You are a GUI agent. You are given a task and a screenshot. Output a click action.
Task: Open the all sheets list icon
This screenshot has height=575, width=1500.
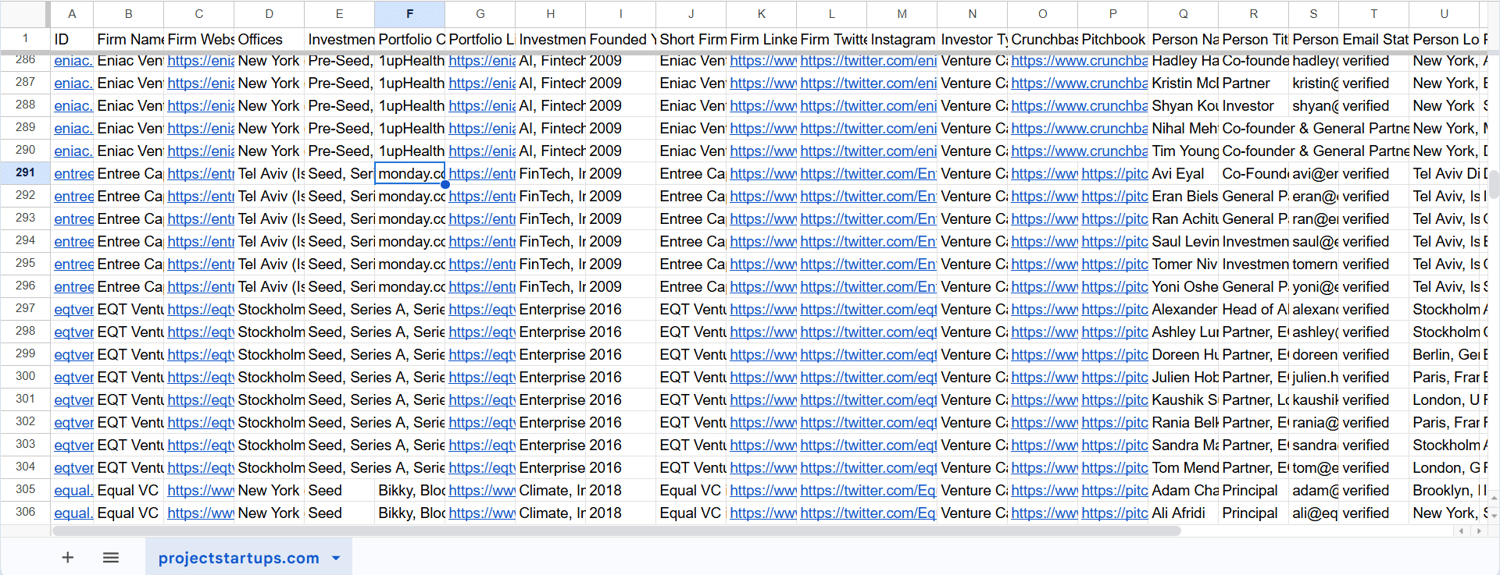(x=111, y=558)
